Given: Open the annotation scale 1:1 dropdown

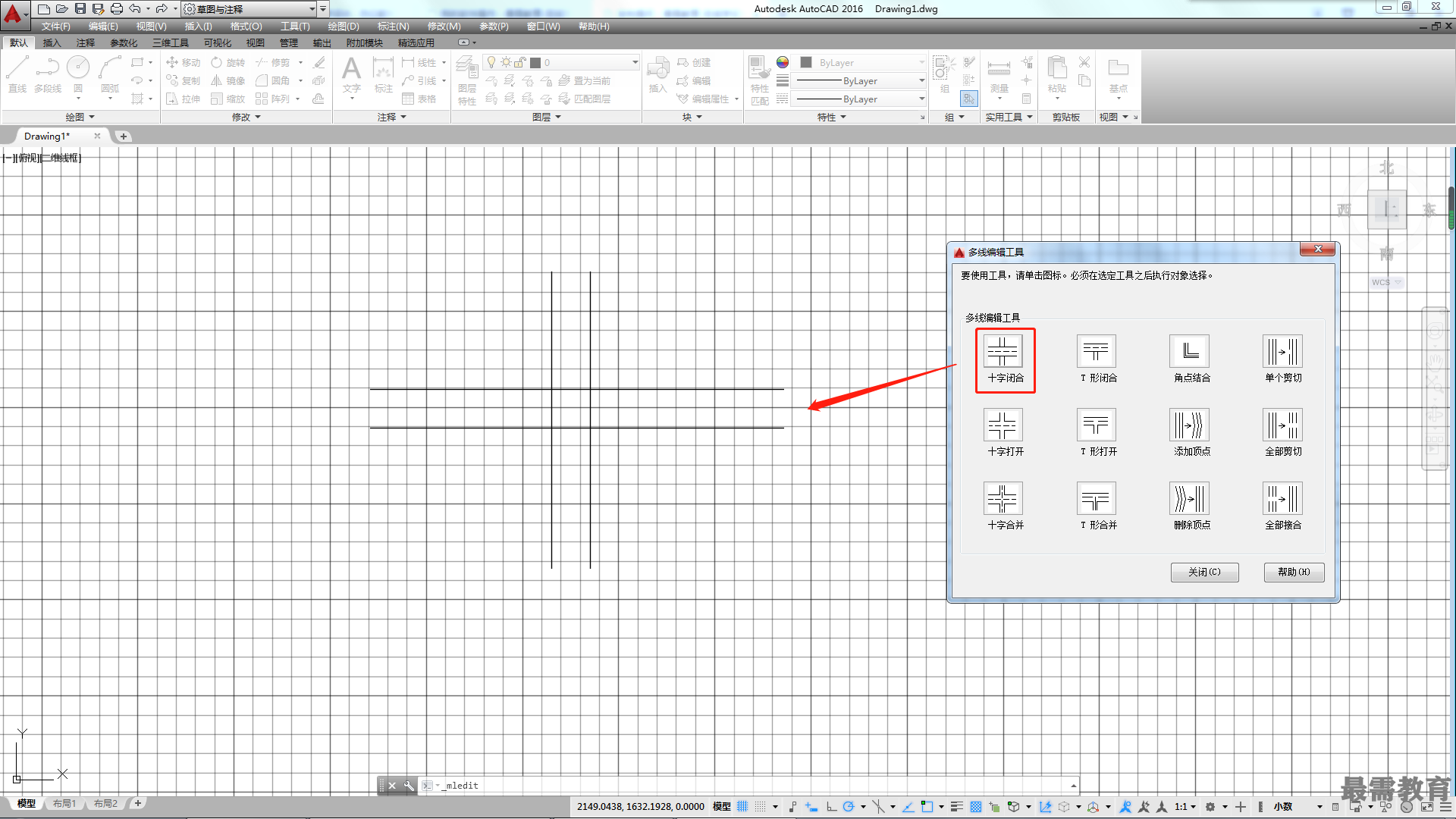Looking at the screenshot, I should click(1185, 807).
